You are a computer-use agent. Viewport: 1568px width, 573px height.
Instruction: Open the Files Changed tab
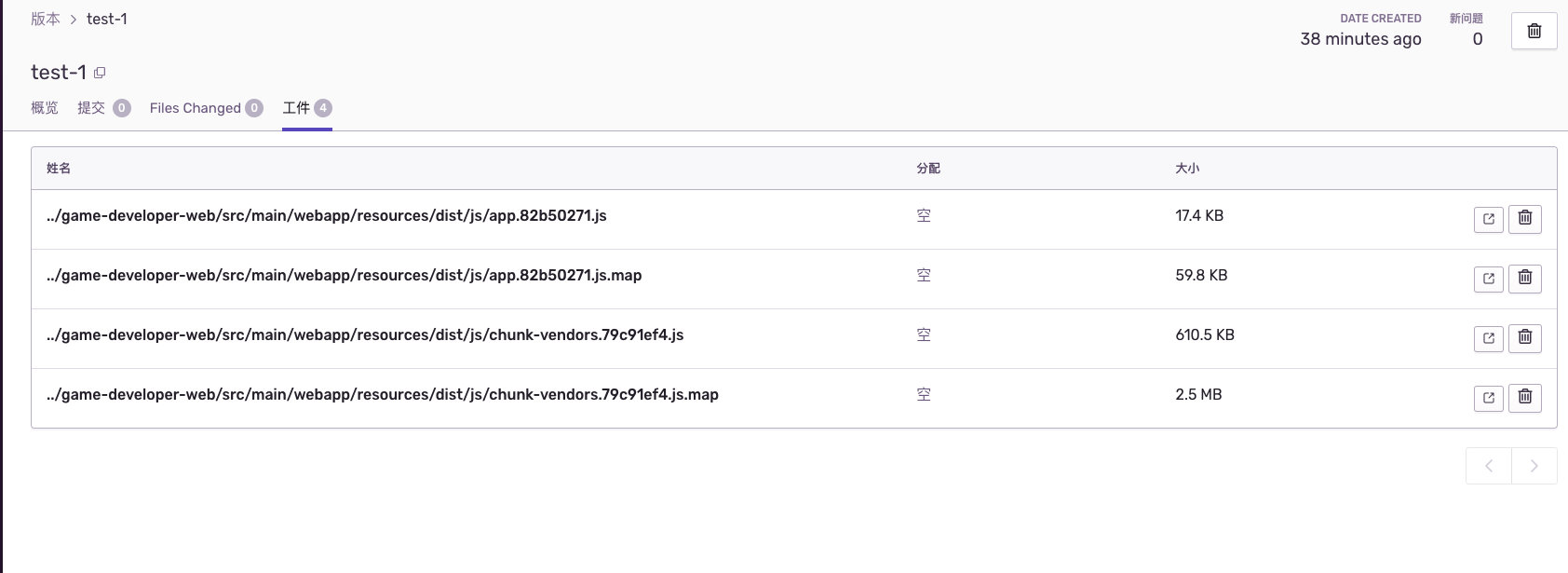196,108
